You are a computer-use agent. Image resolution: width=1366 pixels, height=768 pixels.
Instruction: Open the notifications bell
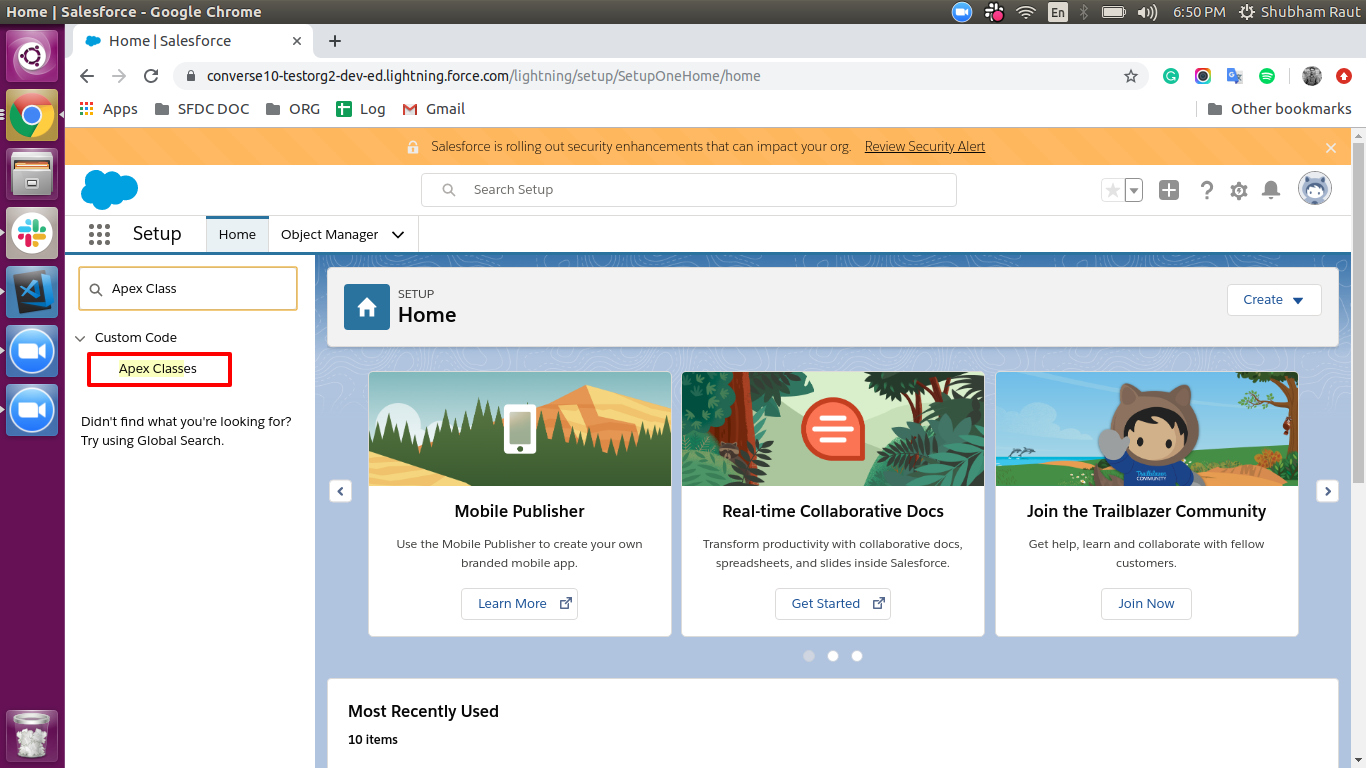tap(1271, 190)
